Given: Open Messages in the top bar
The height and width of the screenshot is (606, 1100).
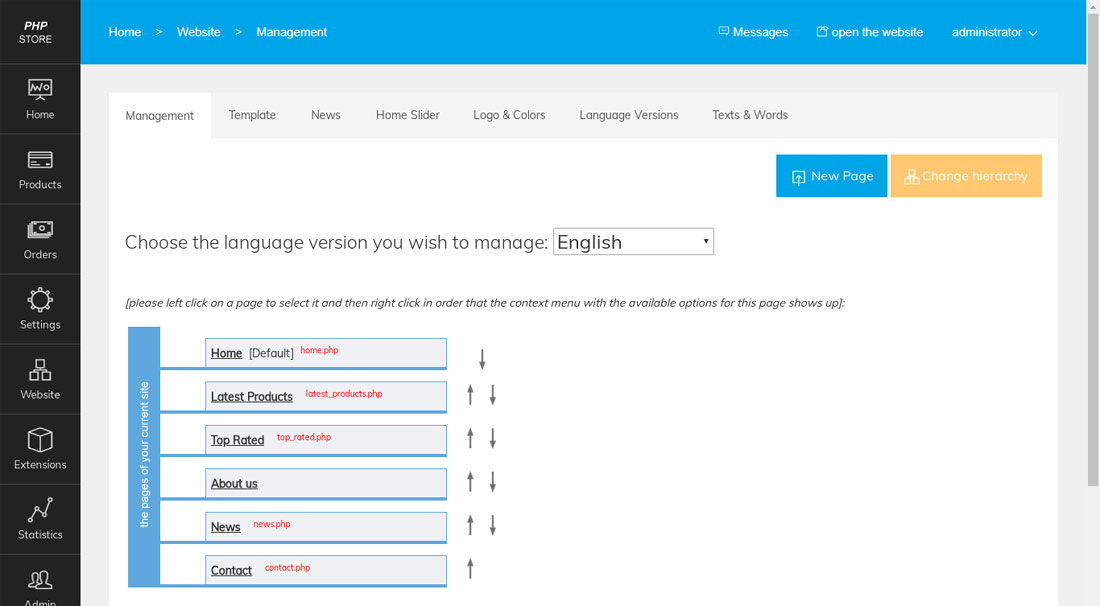Looking at the screenshot, I should point(753,32).
